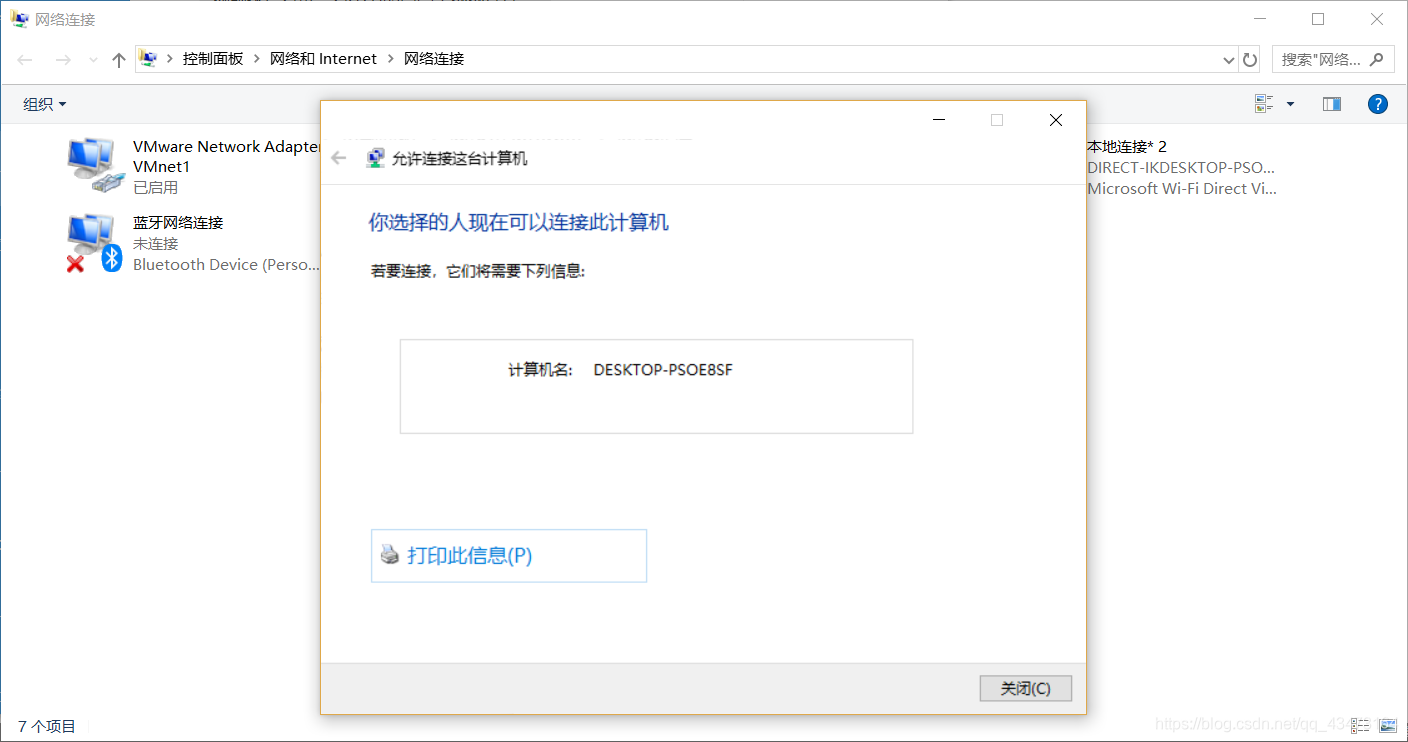Open the 组织 menu
1408x742 pixels.
(x=45, y=104)
